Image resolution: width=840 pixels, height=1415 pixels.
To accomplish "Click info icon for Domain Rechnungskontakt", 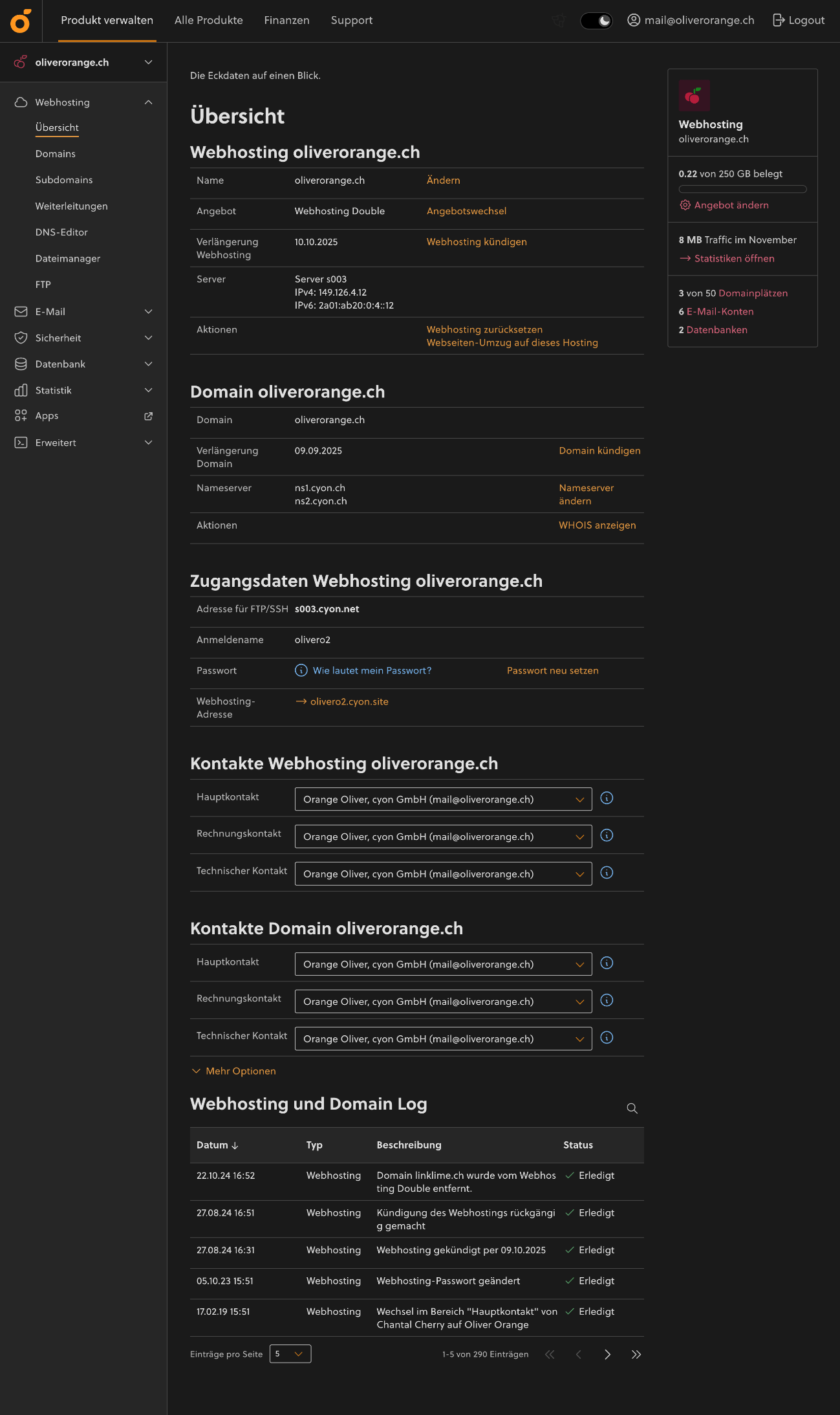I will 607,1000.
